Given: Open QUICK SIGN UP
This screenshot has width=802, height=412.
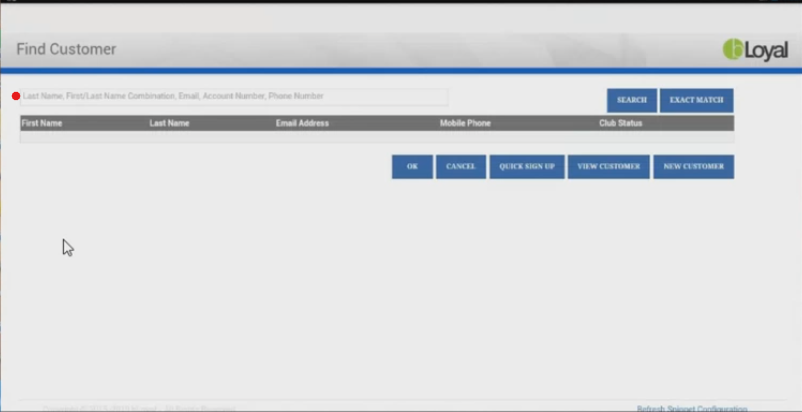Looking at the screenshot, I should (x=527, y=167).
